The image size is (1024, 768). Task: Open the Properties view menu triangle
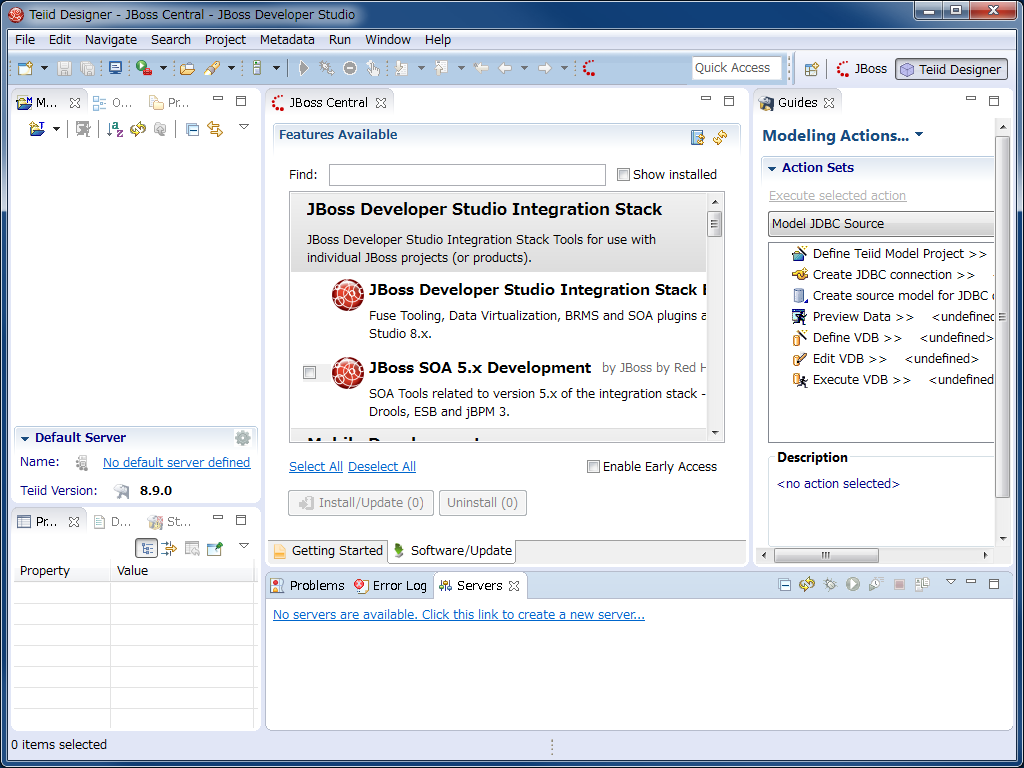click(x=244, y=545)
